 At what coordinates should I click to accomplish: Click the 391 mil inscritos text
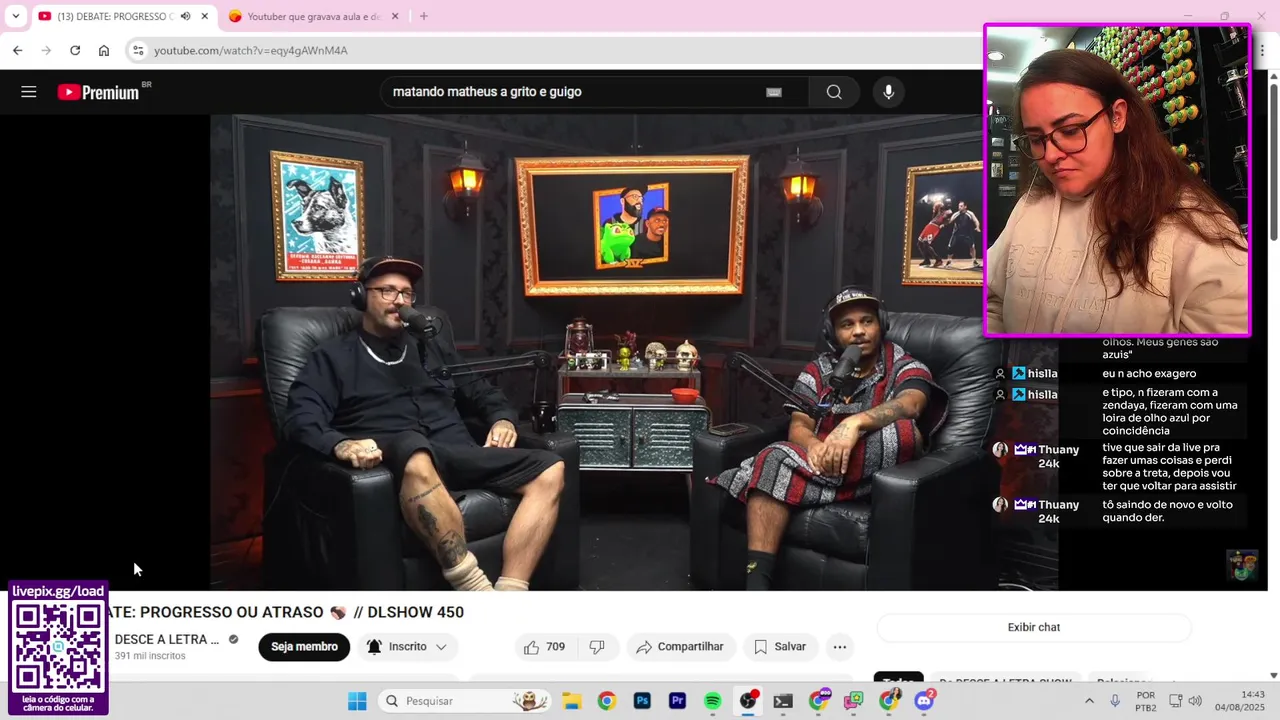point(150,656)
